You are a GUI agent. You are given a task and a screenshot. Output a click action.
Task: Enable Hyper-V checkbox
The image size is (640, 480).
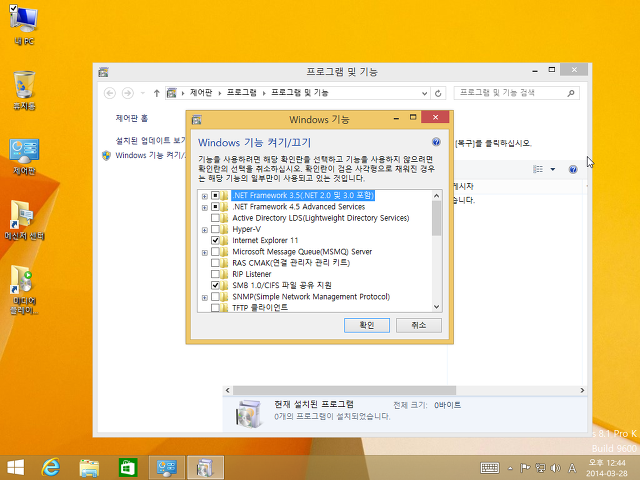215,229
